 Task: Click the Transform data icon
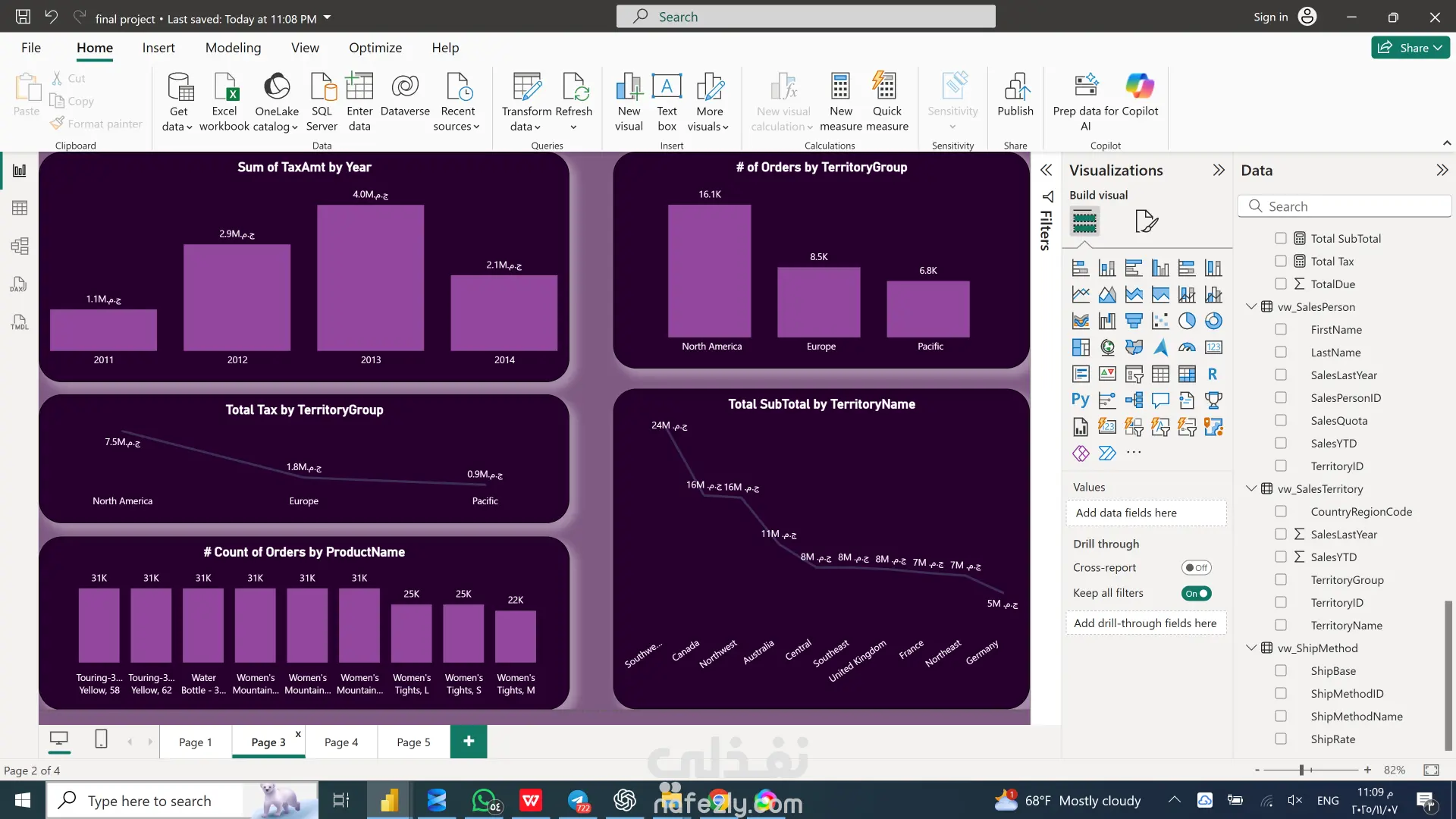pyautogui.click(x=526, y=88)
